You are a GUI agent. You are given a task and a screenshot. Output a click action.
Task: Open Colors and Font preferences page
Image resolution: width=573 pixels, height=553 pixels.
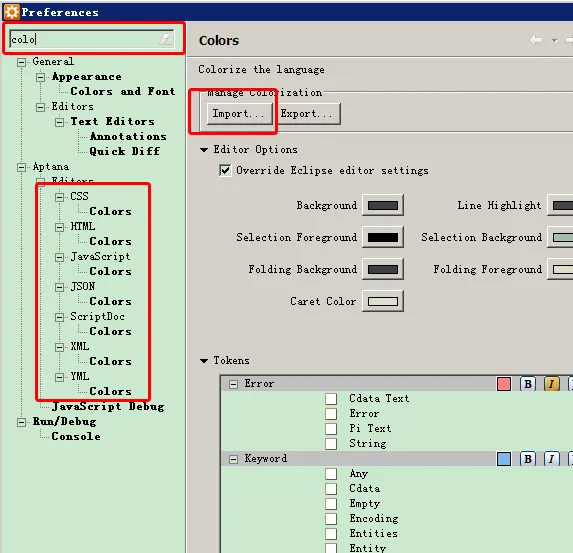coord(123,91)
